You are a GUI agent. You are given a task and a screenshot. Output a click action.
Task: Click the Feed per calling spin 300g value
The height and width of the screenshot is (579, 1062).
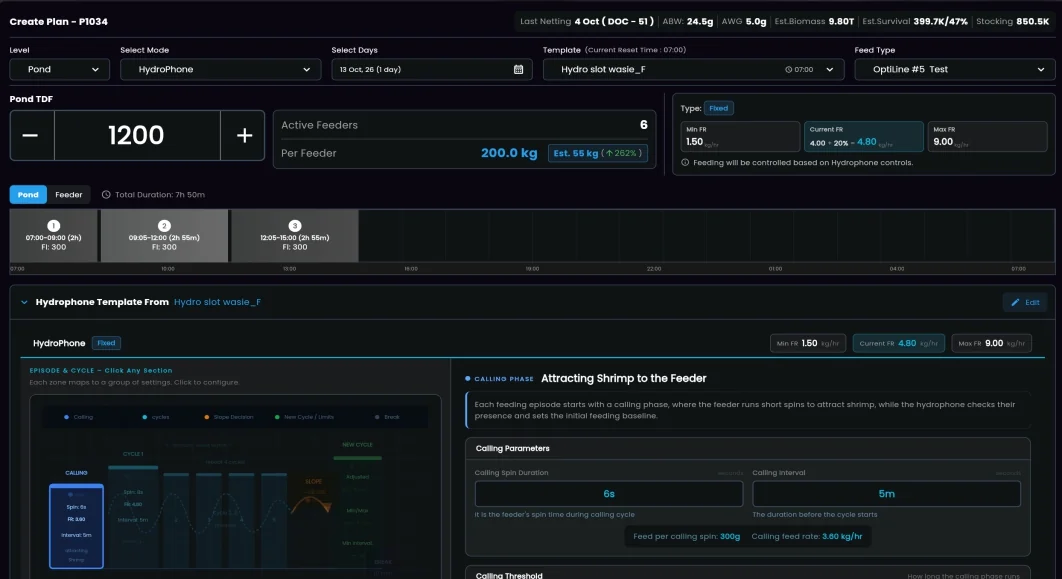(x=730, y=536)
